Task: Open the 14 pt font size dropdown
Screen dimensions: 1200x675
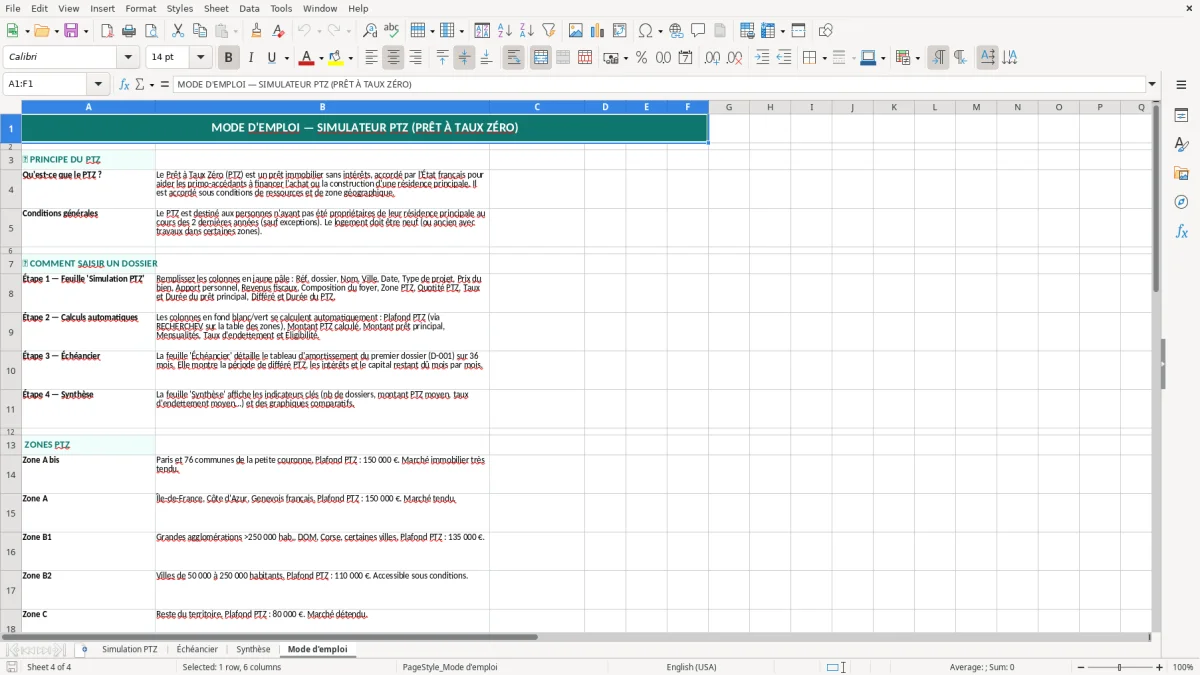Action: [201, 58]
